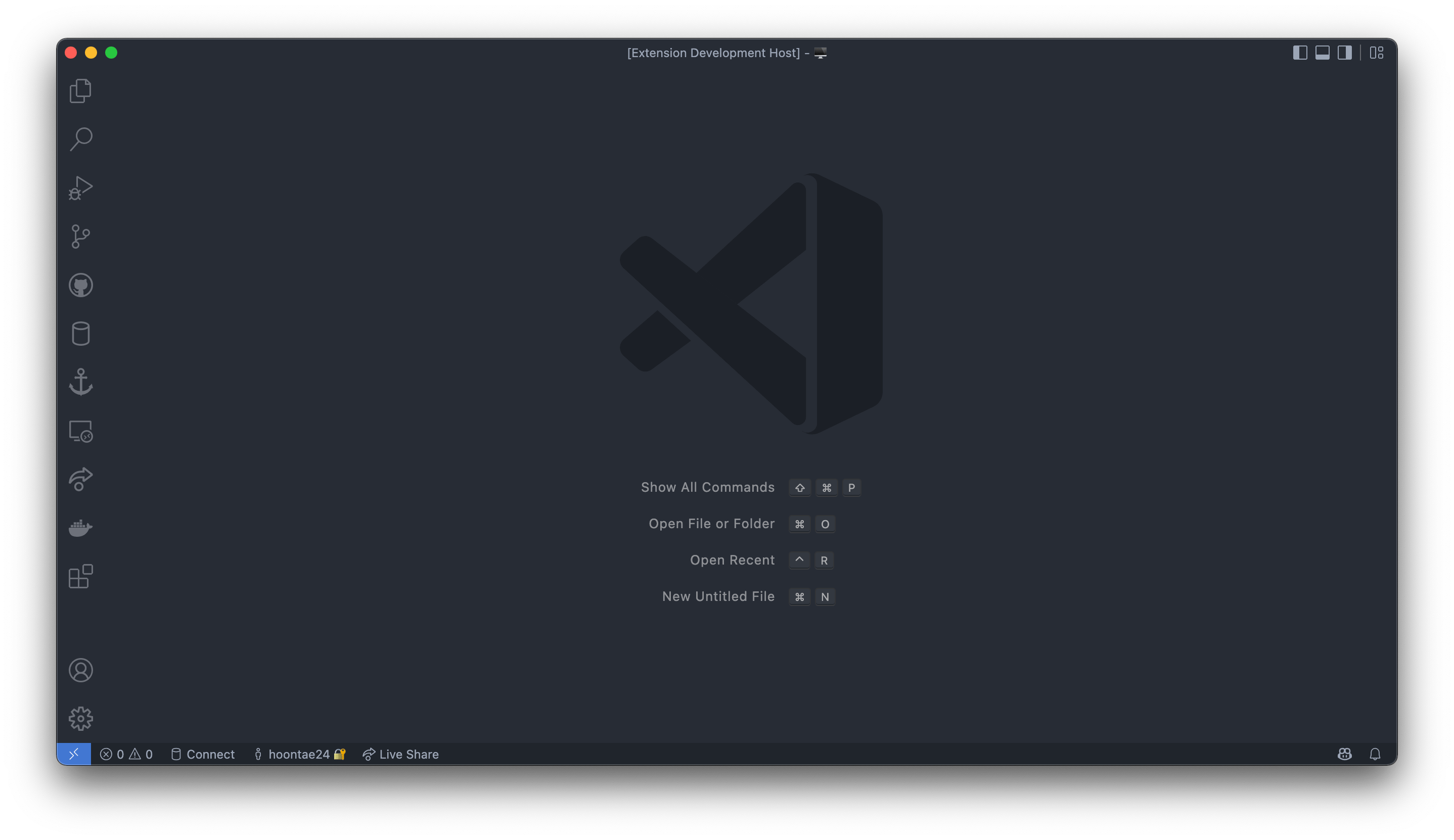Open the database extension view
Screen dimensions: 1454x840
pos(81,333)
